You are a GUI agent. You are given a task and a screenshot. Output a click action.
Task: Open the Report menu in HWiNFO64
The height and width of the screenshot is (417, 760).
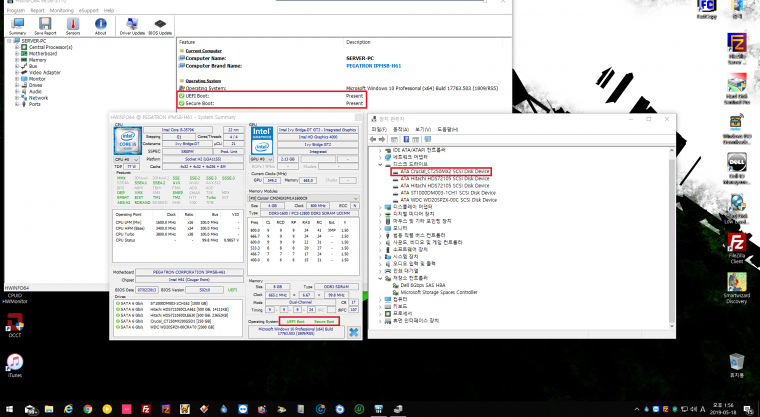coord(37,10)
